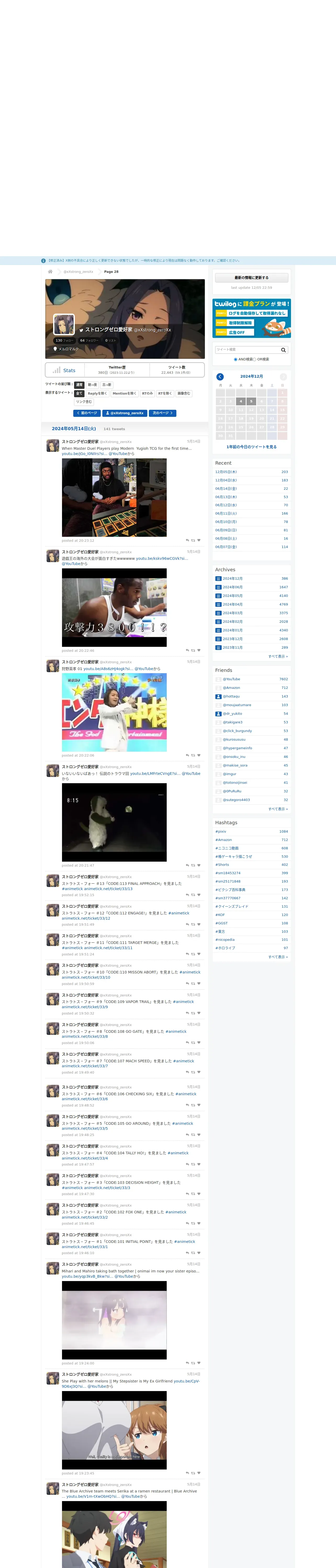Screen dimensions: 336x1568
Task: Click the user avatar in profile header
Action: (64, 324)
